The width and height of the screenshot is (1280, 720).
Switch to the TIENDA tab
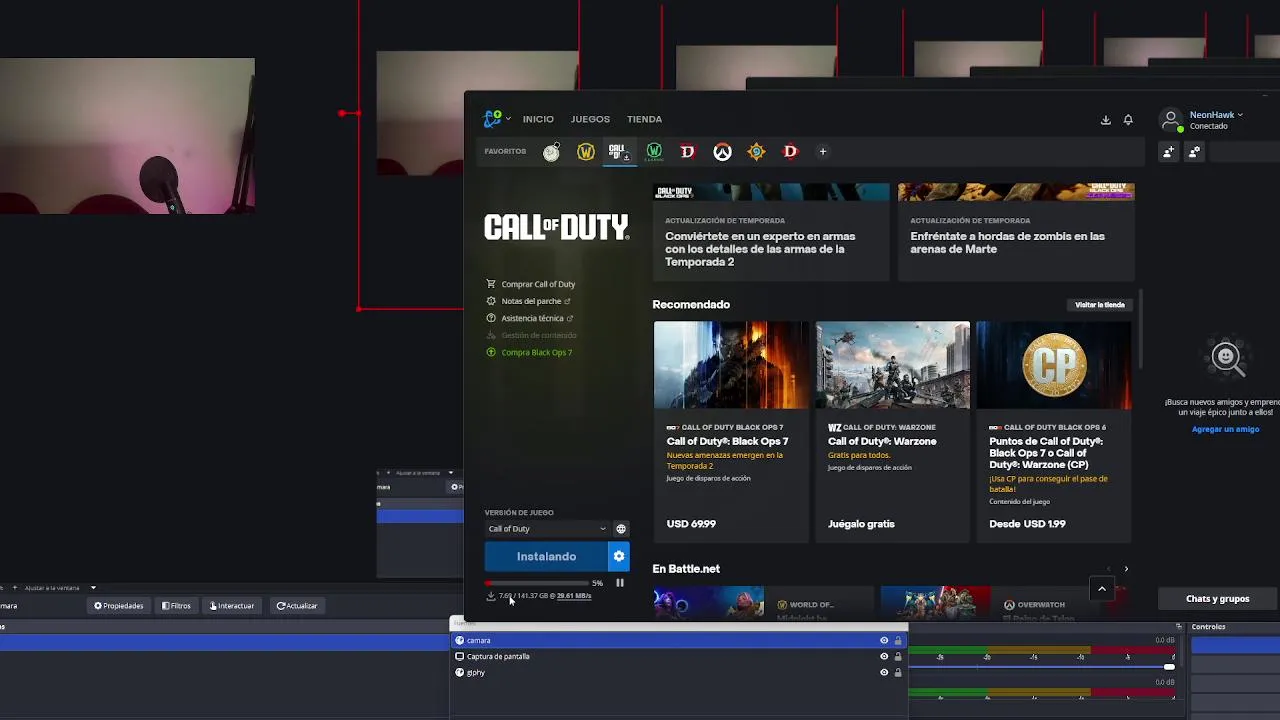644,119
